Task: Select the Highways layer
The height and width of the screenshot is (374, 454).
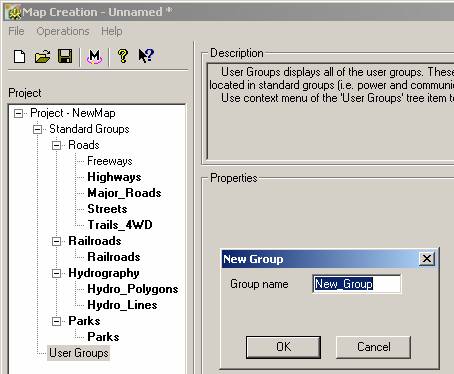Action: click(114, 177)
